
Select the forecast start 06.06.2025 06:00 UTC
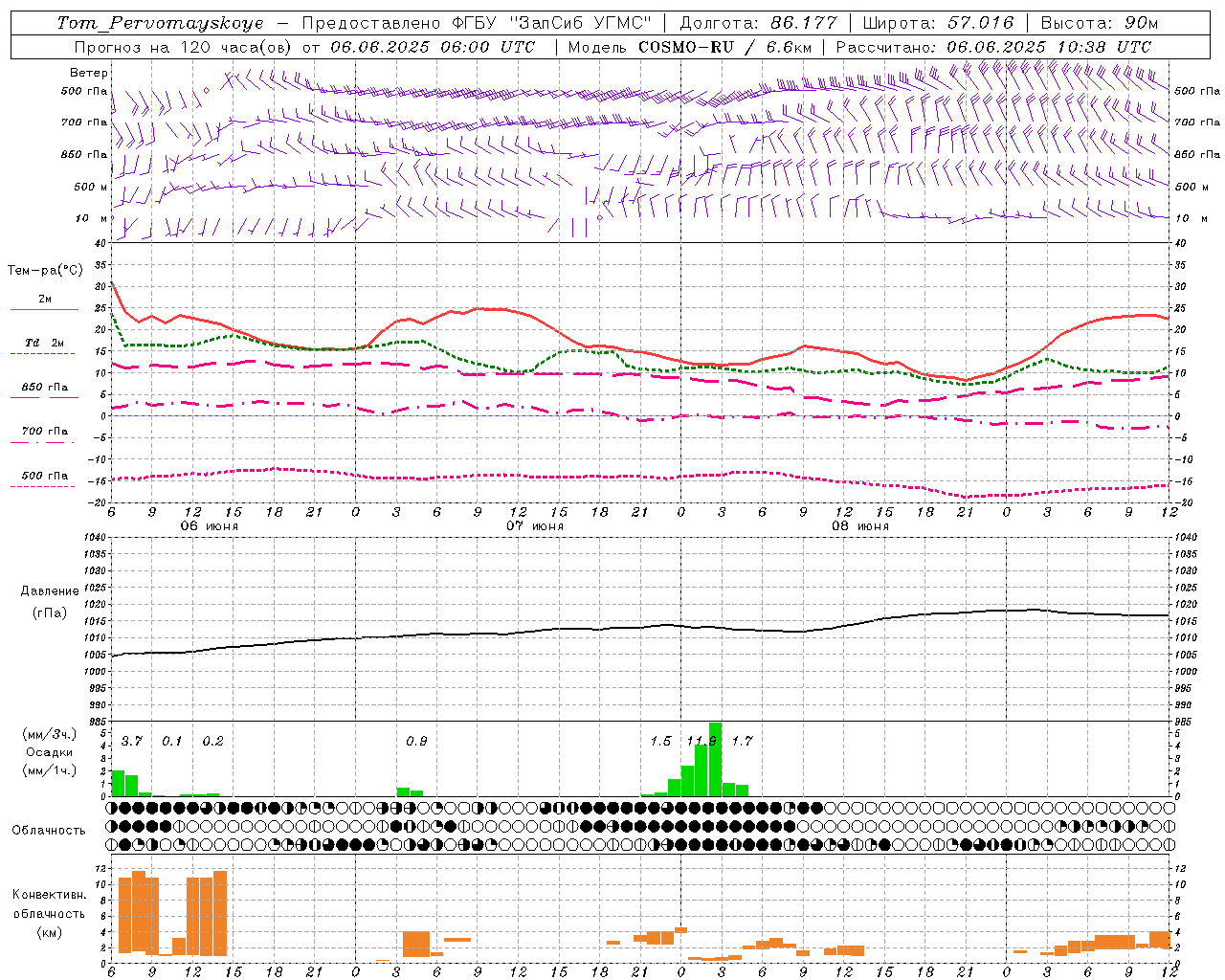click(x=433, y=46)
